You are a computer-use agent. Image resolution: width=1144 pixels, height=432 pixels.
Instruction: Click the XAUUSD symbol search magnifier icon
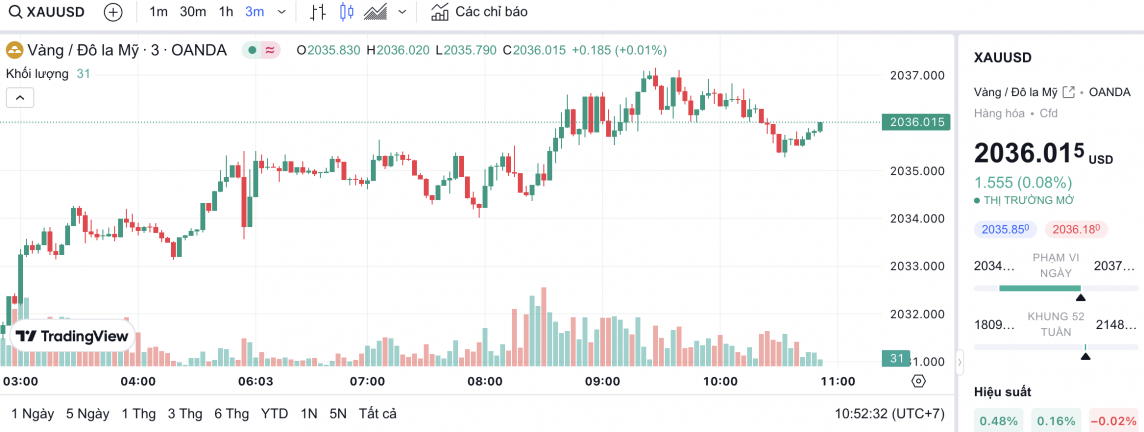(15, 13)
